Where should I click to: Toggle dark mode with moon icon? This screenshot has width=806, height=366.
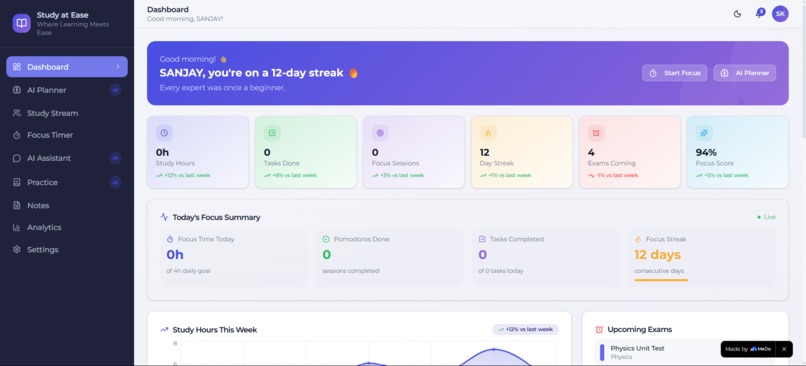click(x=737, y=14)
